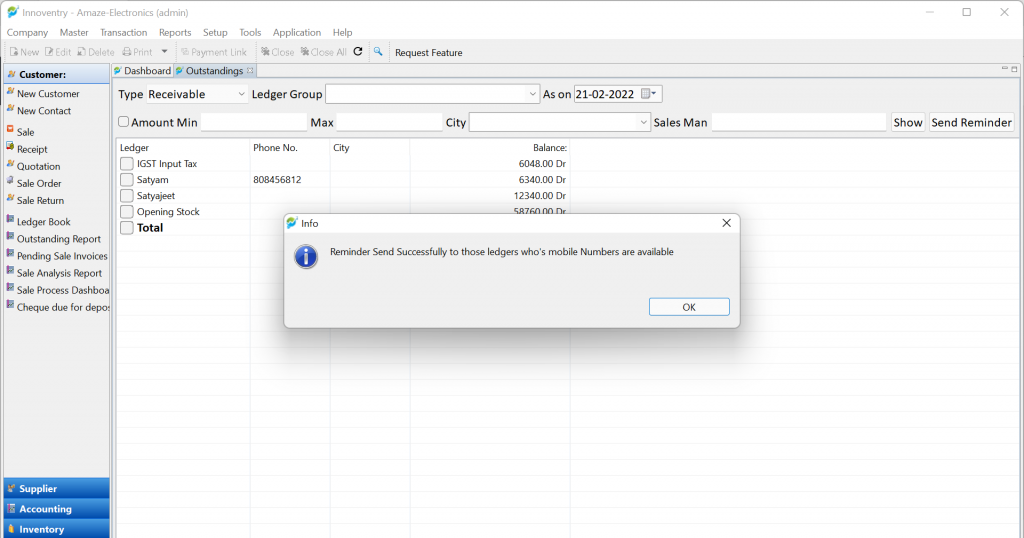The width and height of the screenshot is (1024, 538).
Task: Click the Sale Order icon in sidebar
Action: point(10,180)
